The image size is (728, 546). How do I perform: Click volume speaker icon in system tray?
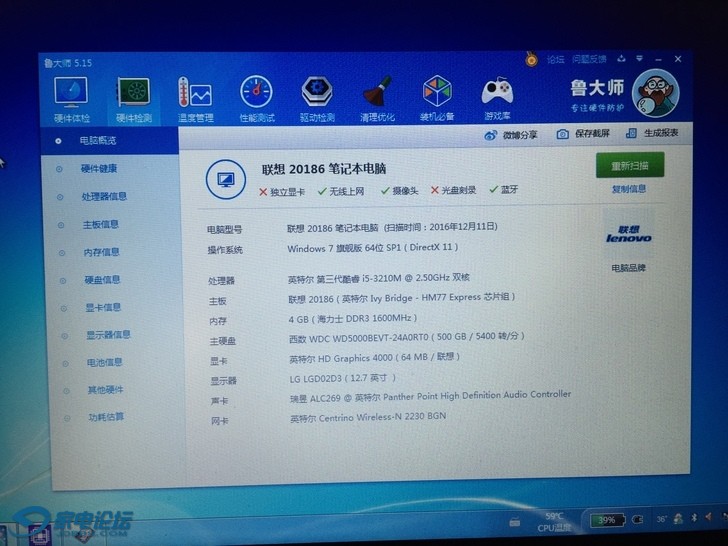[709, 517]
